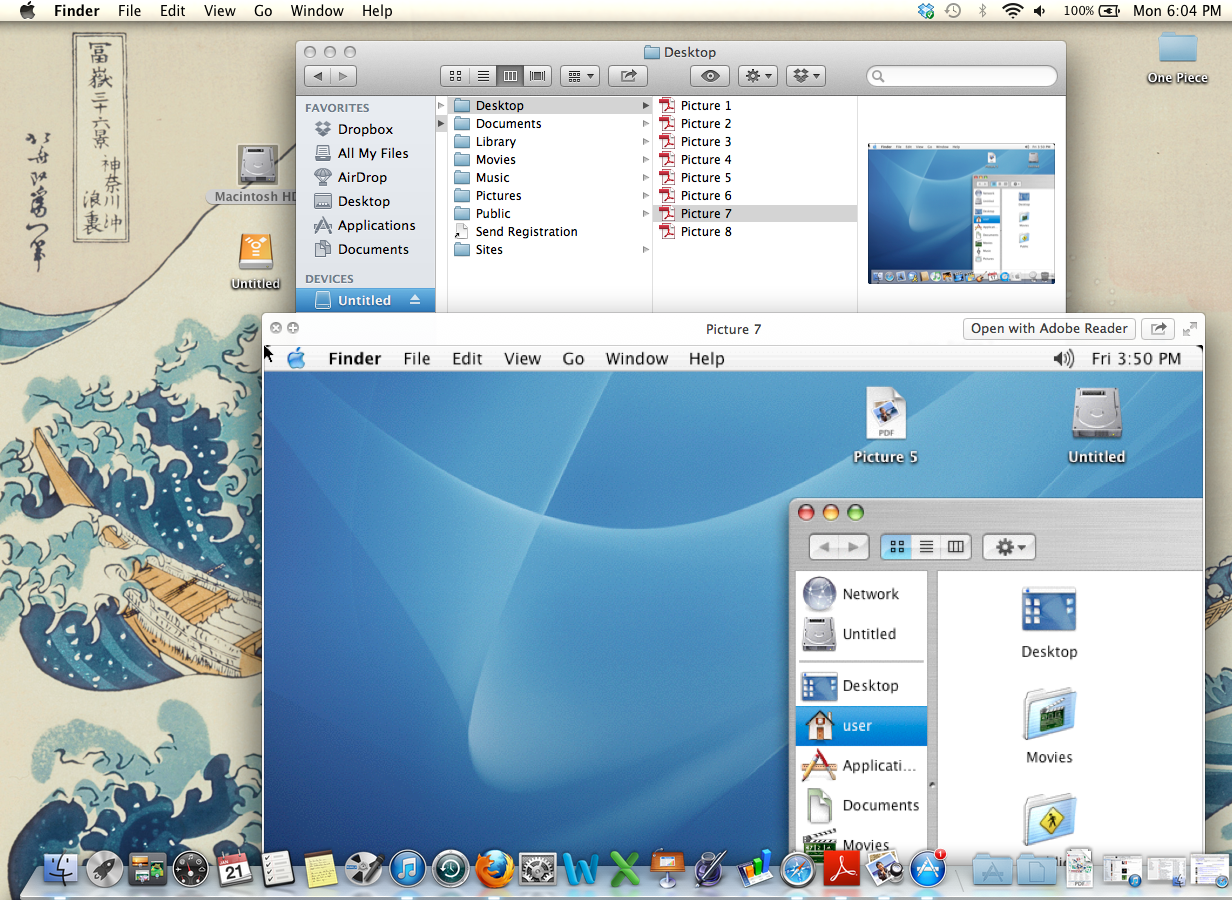Launch Safari compass icon in Dock
This screenshot has width=1232, height=900.
(798, 869)
